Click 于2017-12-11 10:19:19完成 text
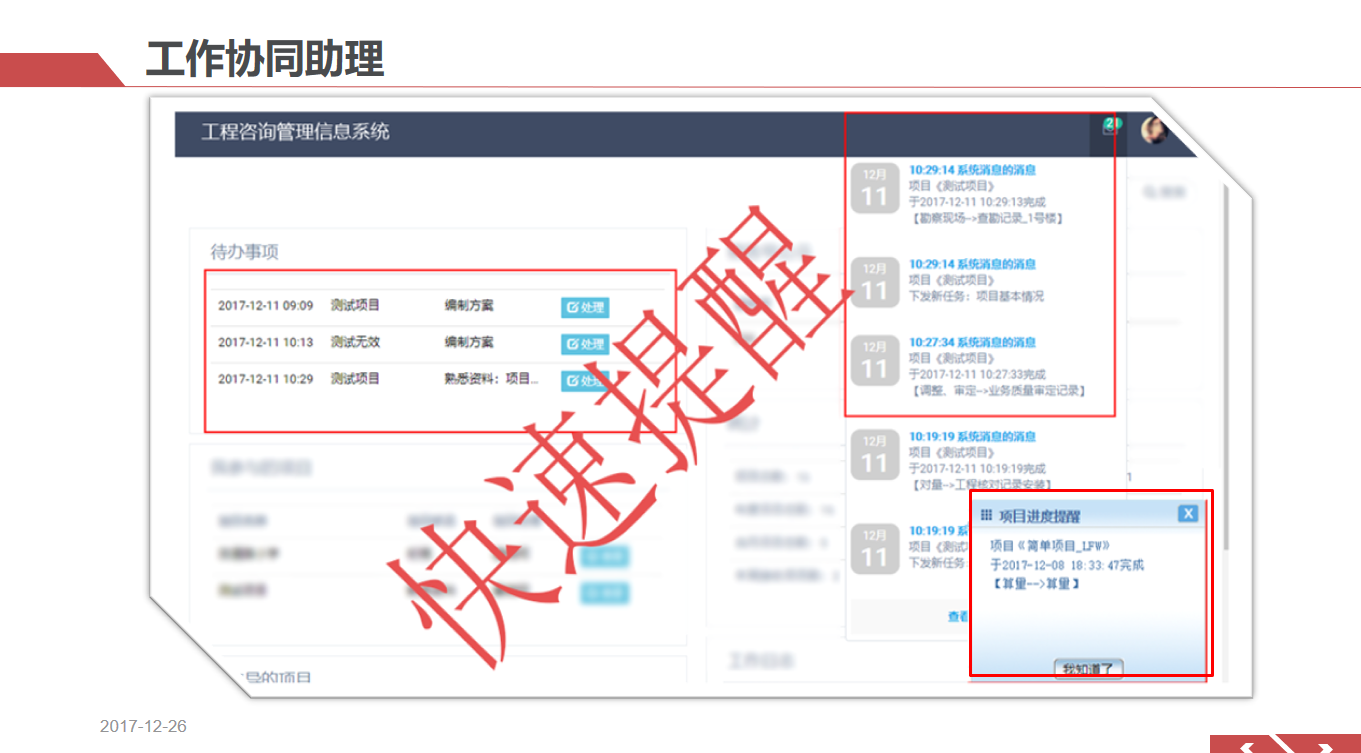This screenshot has width=1361, height=753. 977,468
